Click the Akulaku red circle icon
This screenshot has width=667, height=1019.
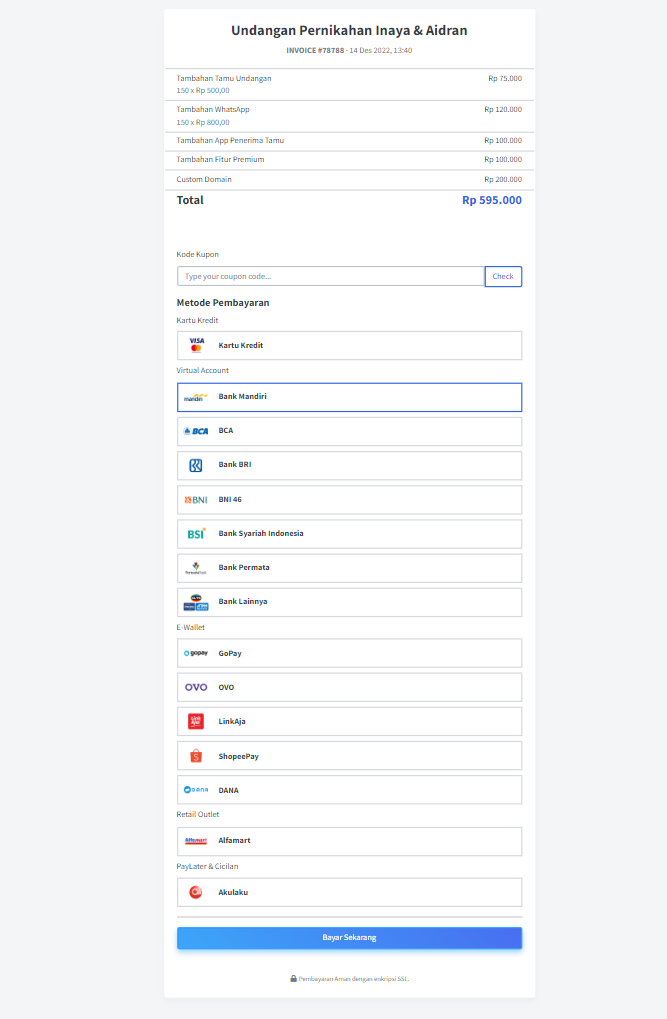click(196, 892)
